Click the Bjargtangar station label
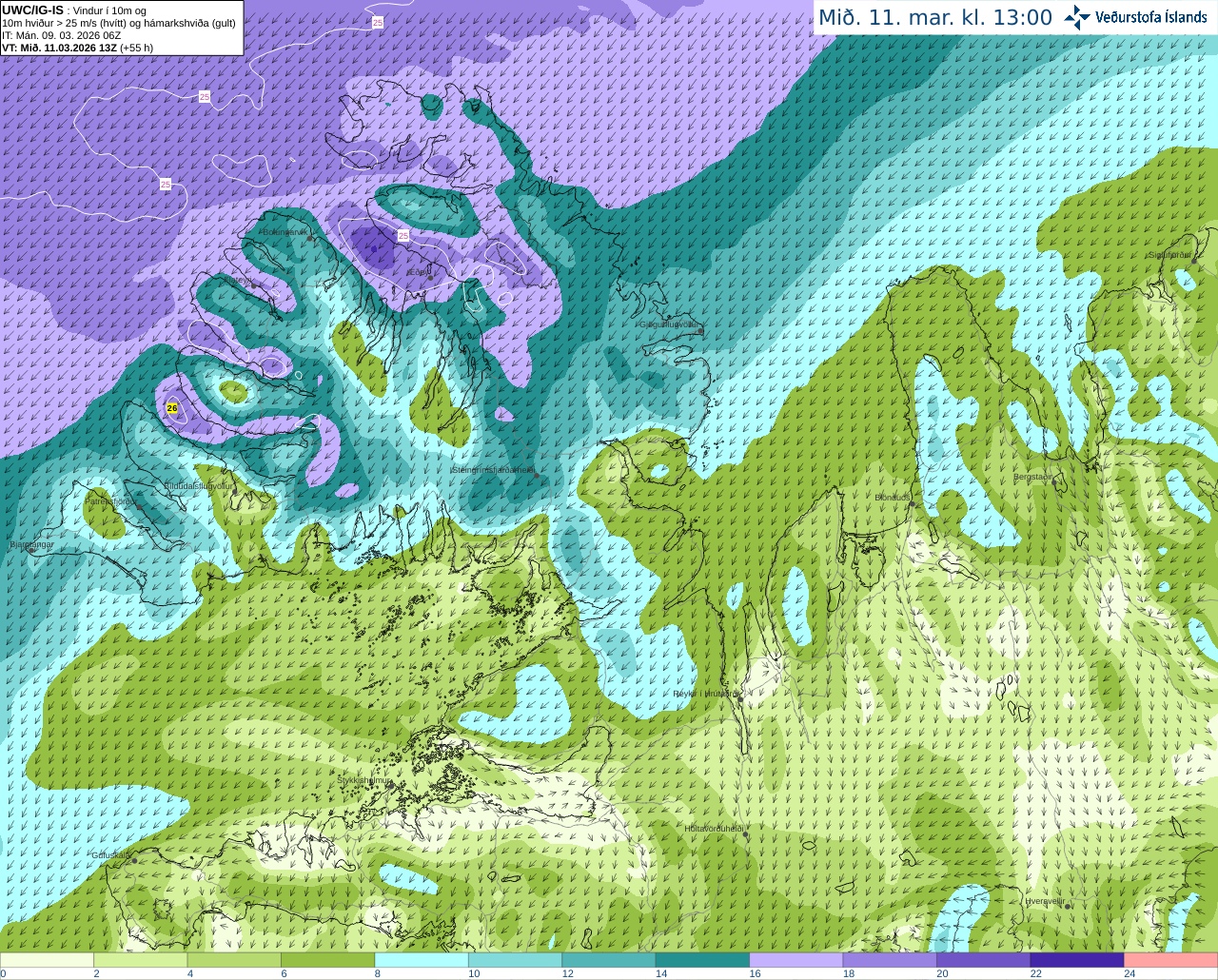 [x=31, y=545]
